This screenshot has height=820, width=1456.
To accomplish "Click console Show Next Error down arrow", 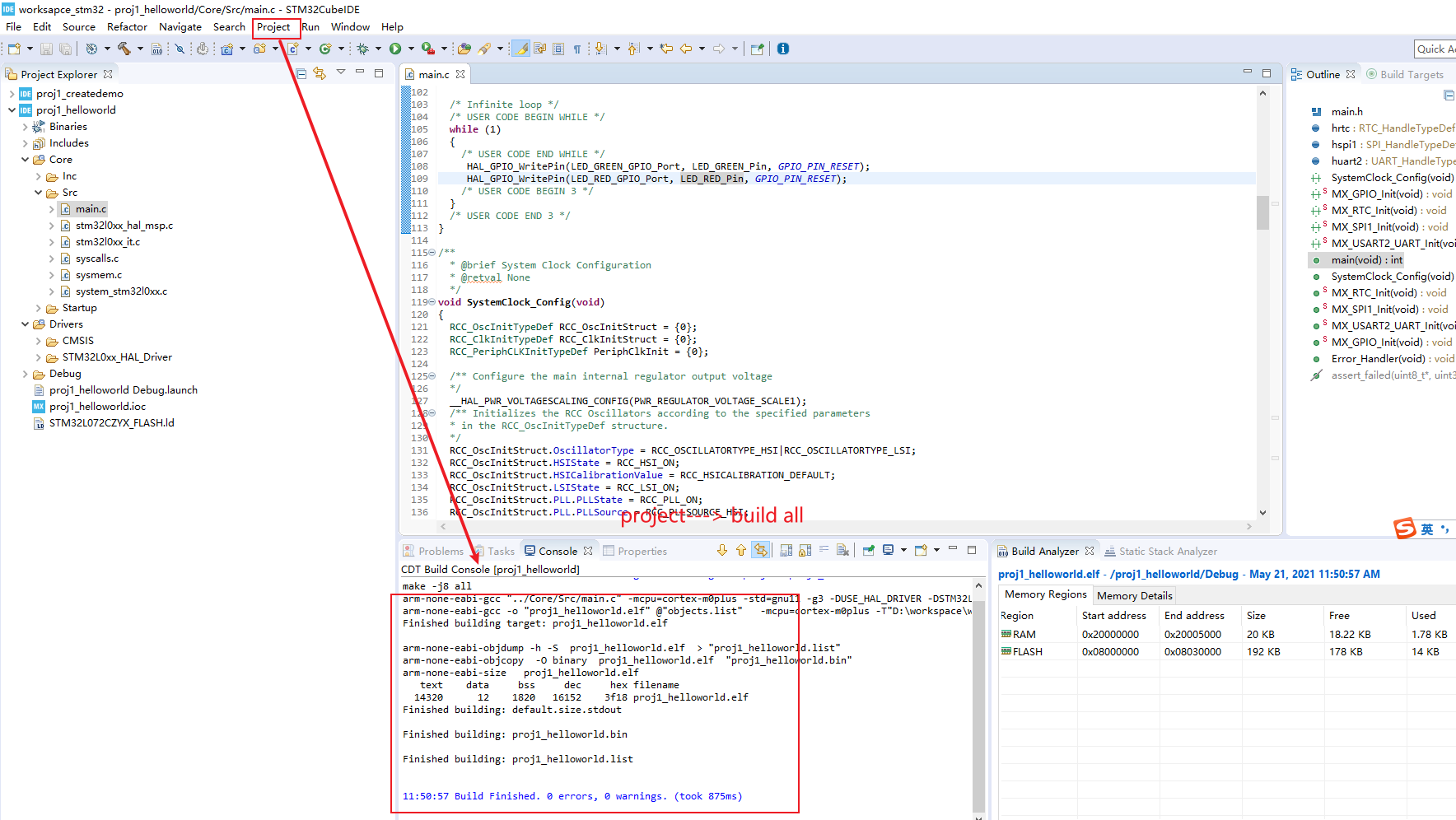I will pyautogui.click(x=722, y=550).
